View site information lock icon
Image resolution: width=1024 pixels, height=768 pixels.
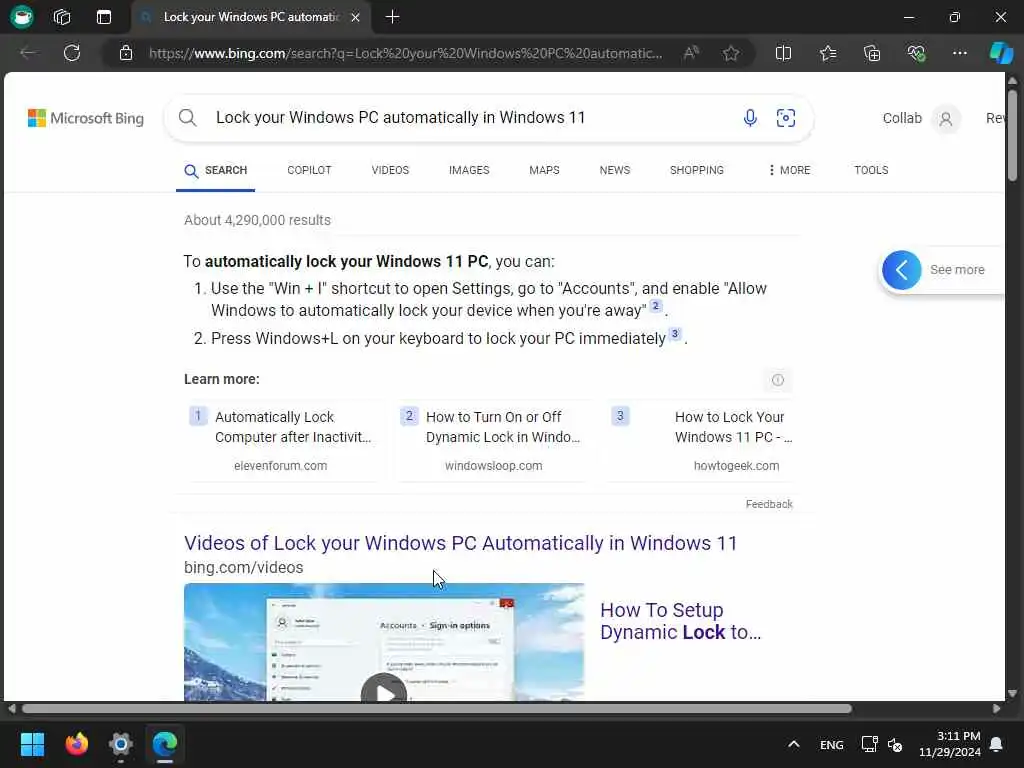pos(126,53)
